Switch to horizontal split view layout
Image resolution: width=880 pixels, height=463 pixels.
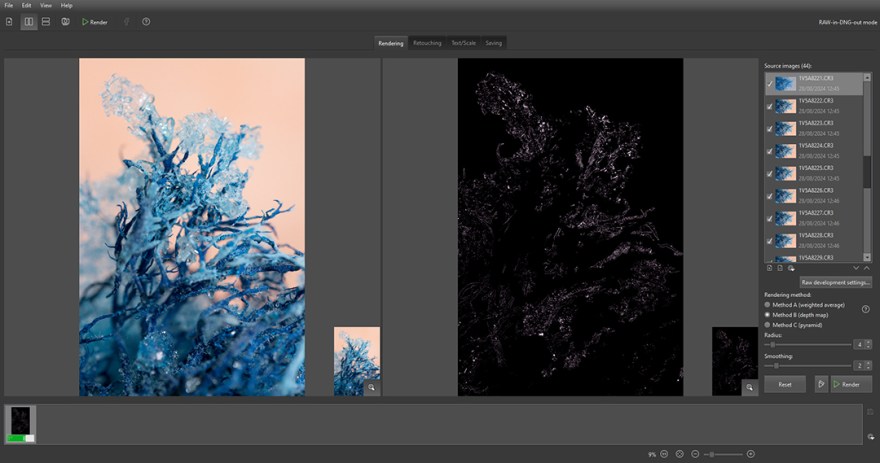46,21
